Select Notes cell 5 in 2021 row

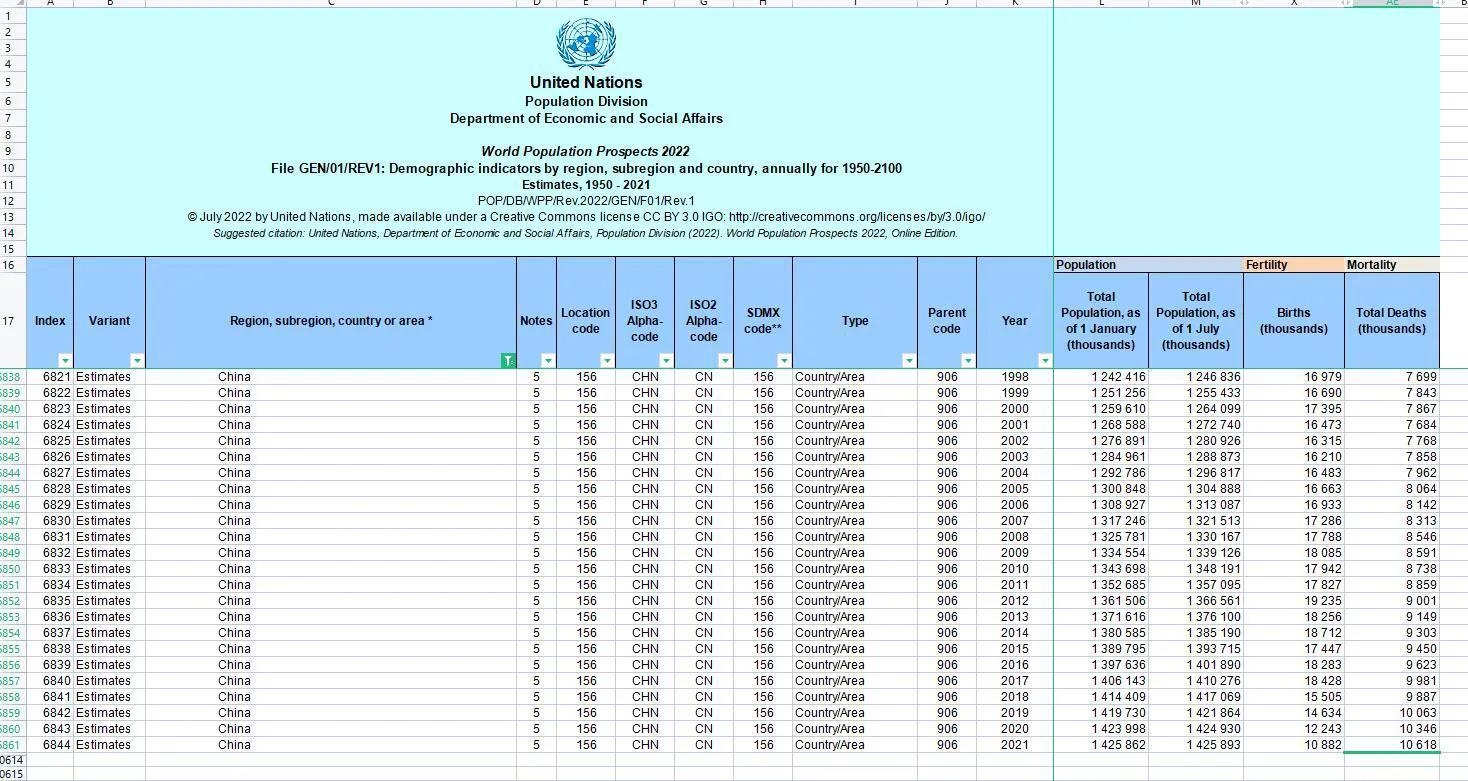click(x=536, y=745)
